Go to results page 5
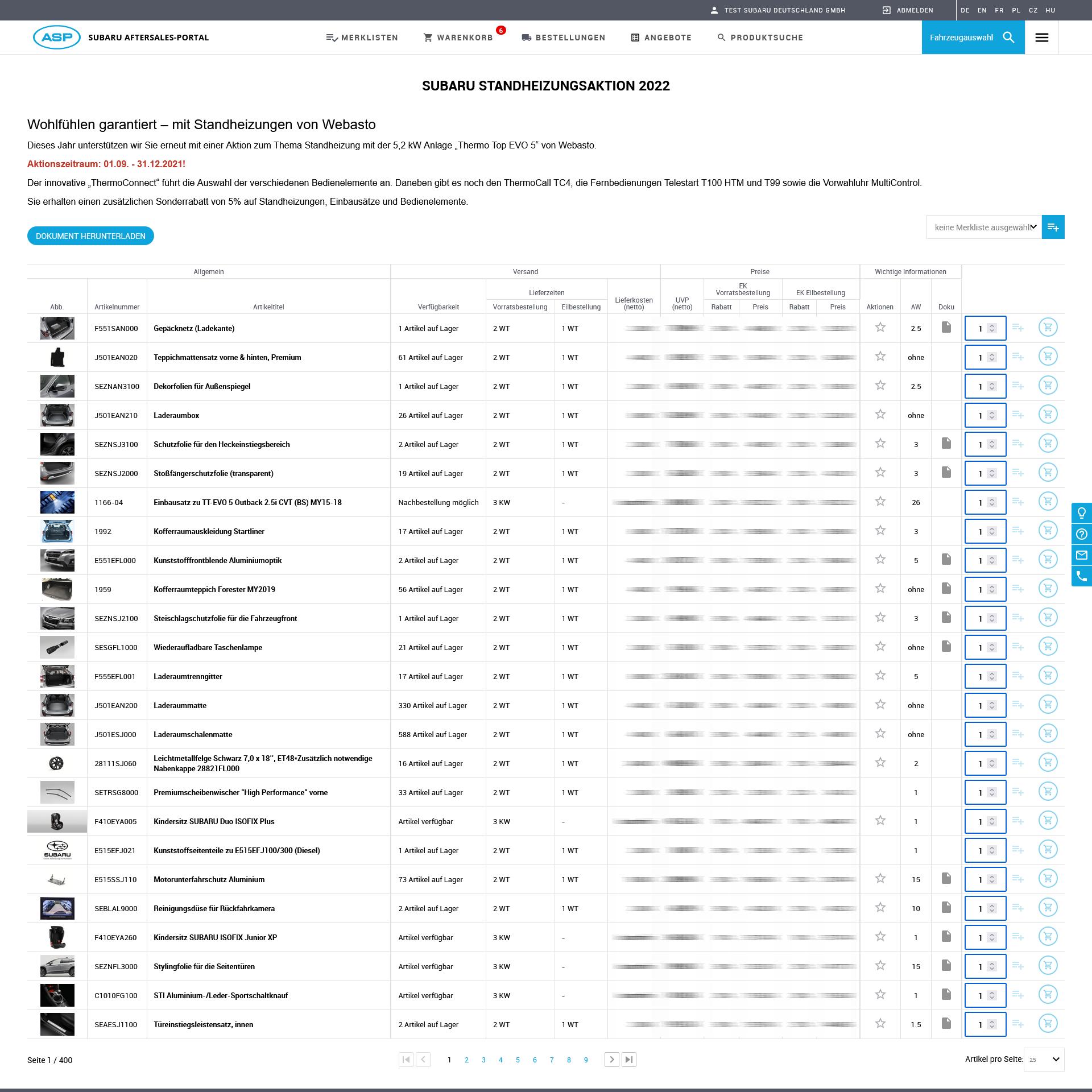The image size is (1092, 1092). point(518,1060)
